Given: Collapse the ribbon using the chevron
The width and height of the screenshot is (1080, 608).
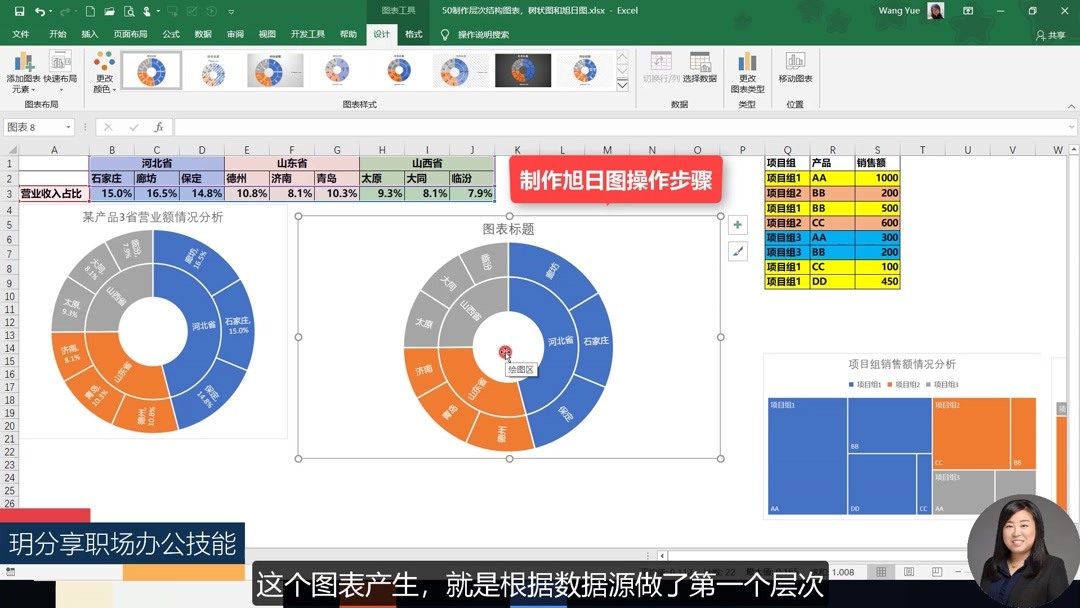Looking at the screenshot, I should click(x=1070, y=104).
